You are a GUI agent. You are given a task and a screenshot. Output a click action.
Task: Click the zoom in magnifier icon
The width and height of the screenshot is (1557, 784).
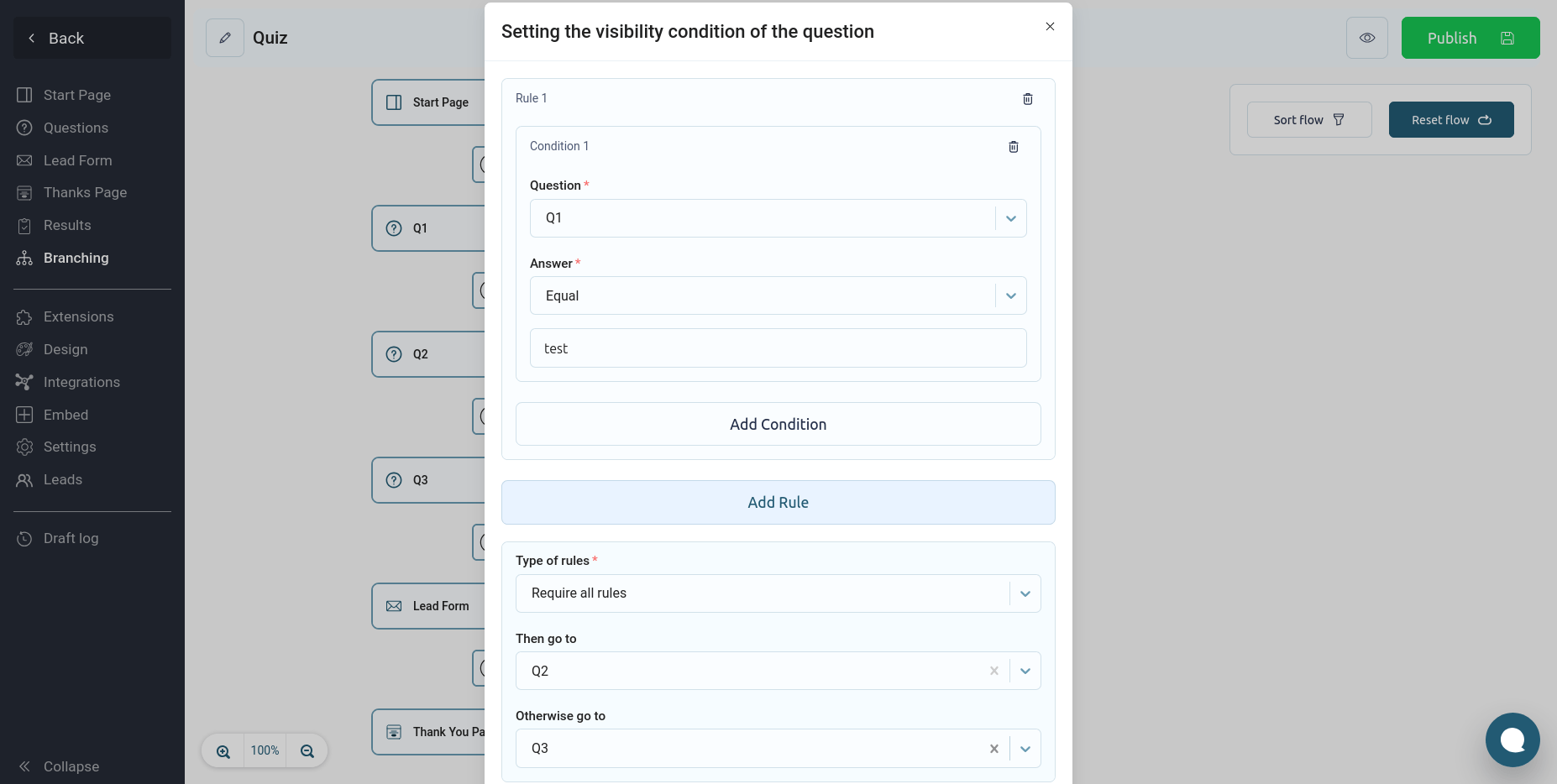click(223, 751)
